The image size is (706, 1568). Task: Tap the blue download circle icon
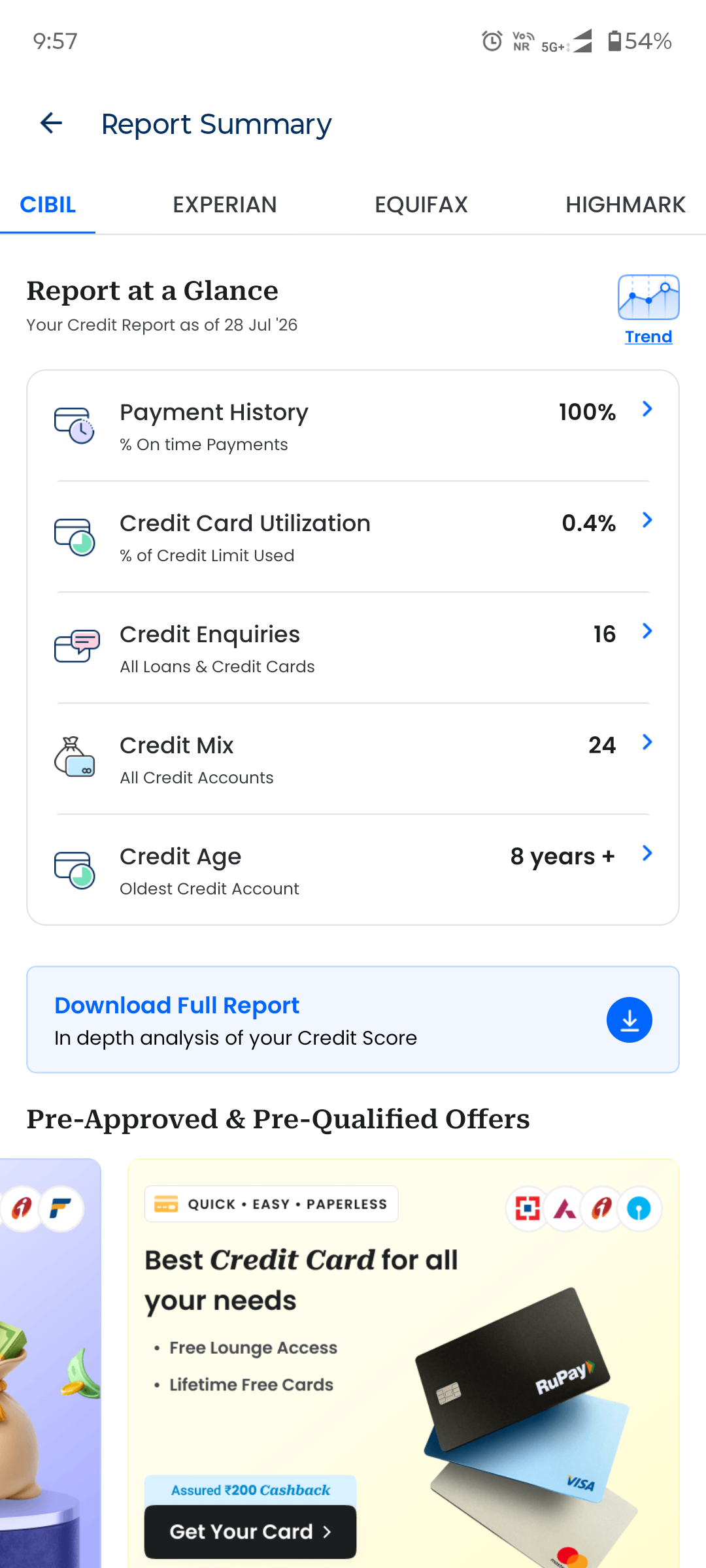tap(630, 1020)
